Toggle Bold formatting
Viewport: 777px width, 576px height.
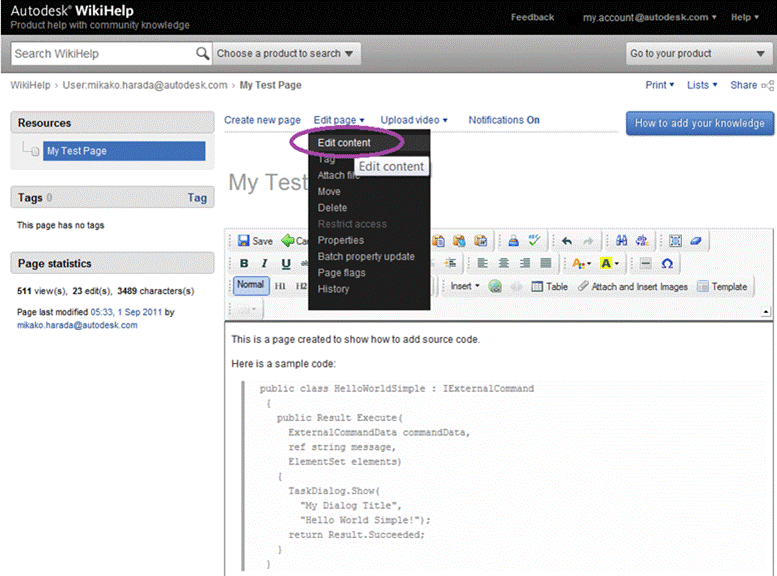(244, 263)
